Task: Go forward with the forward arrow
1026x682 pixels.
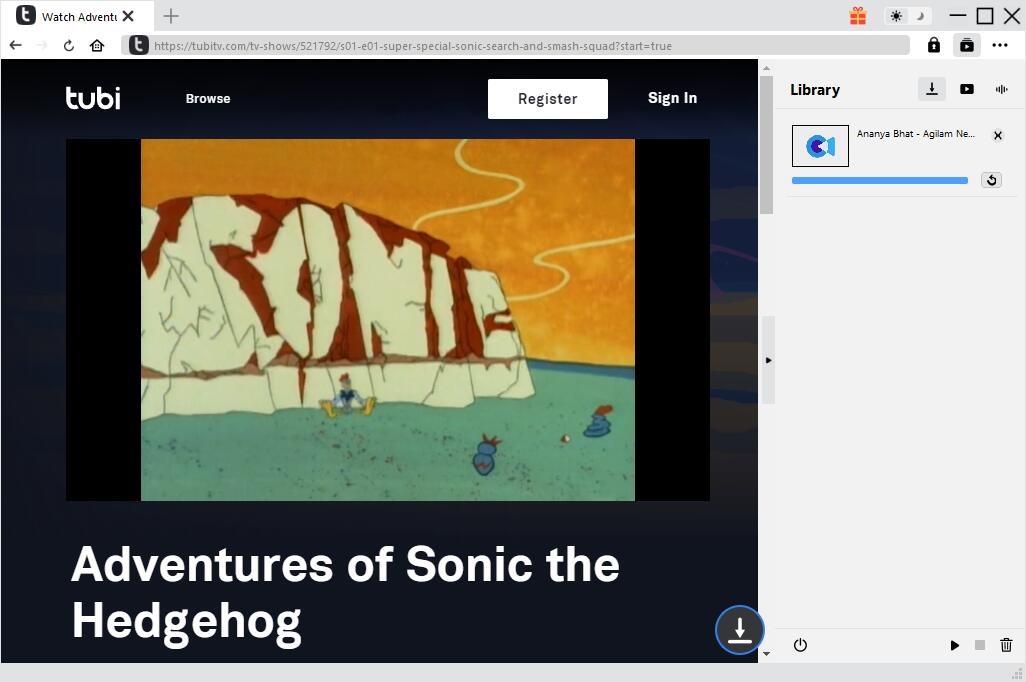Action: tap(42, 45)
